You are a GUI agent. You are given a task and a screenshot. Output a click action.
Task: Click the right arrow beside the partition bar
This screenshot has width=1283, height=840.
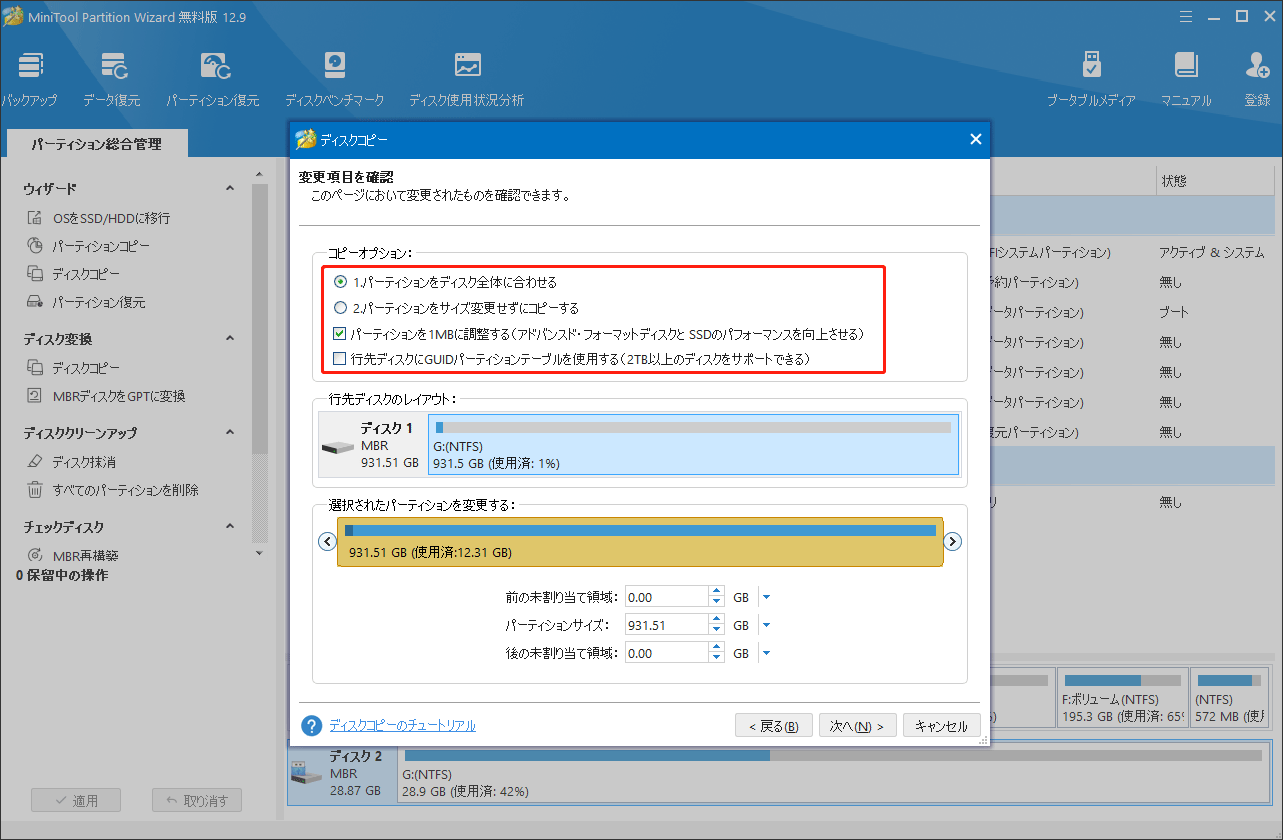(x=953, y=541)
